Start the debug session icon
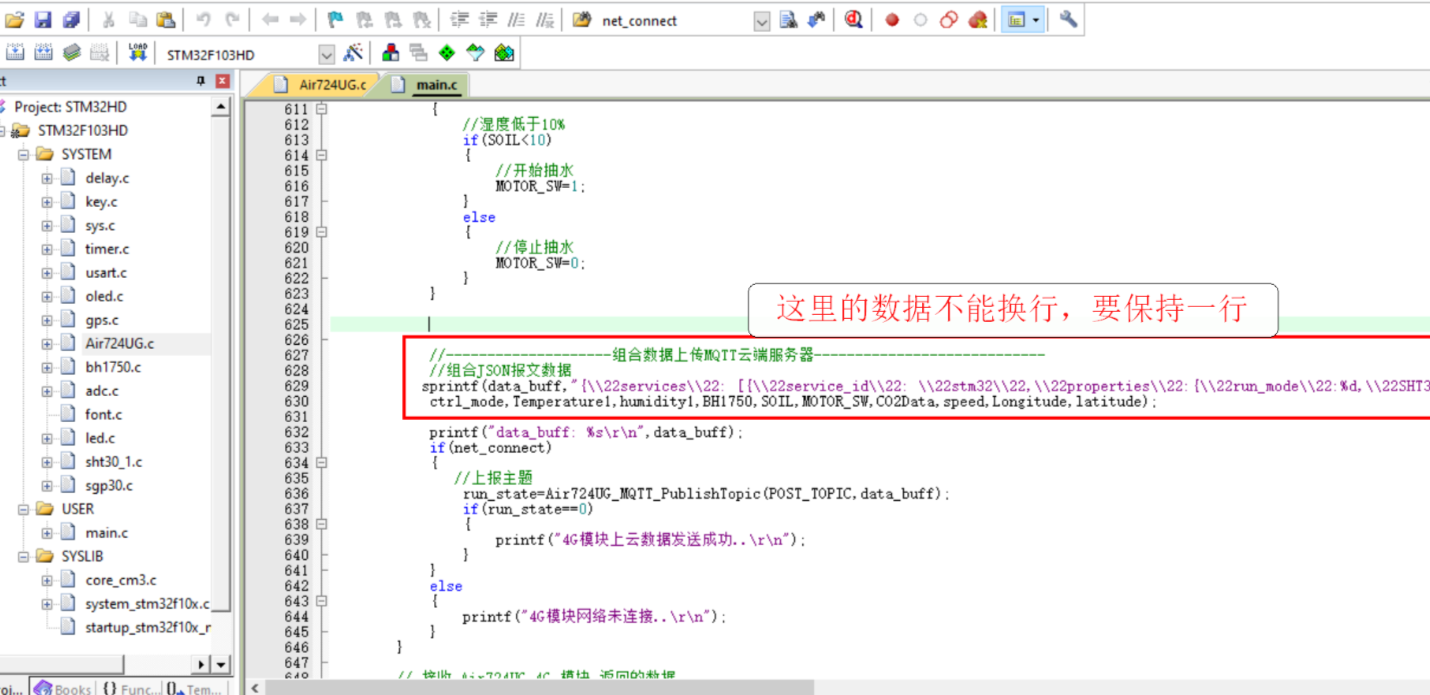 click(x=853, y=20)
